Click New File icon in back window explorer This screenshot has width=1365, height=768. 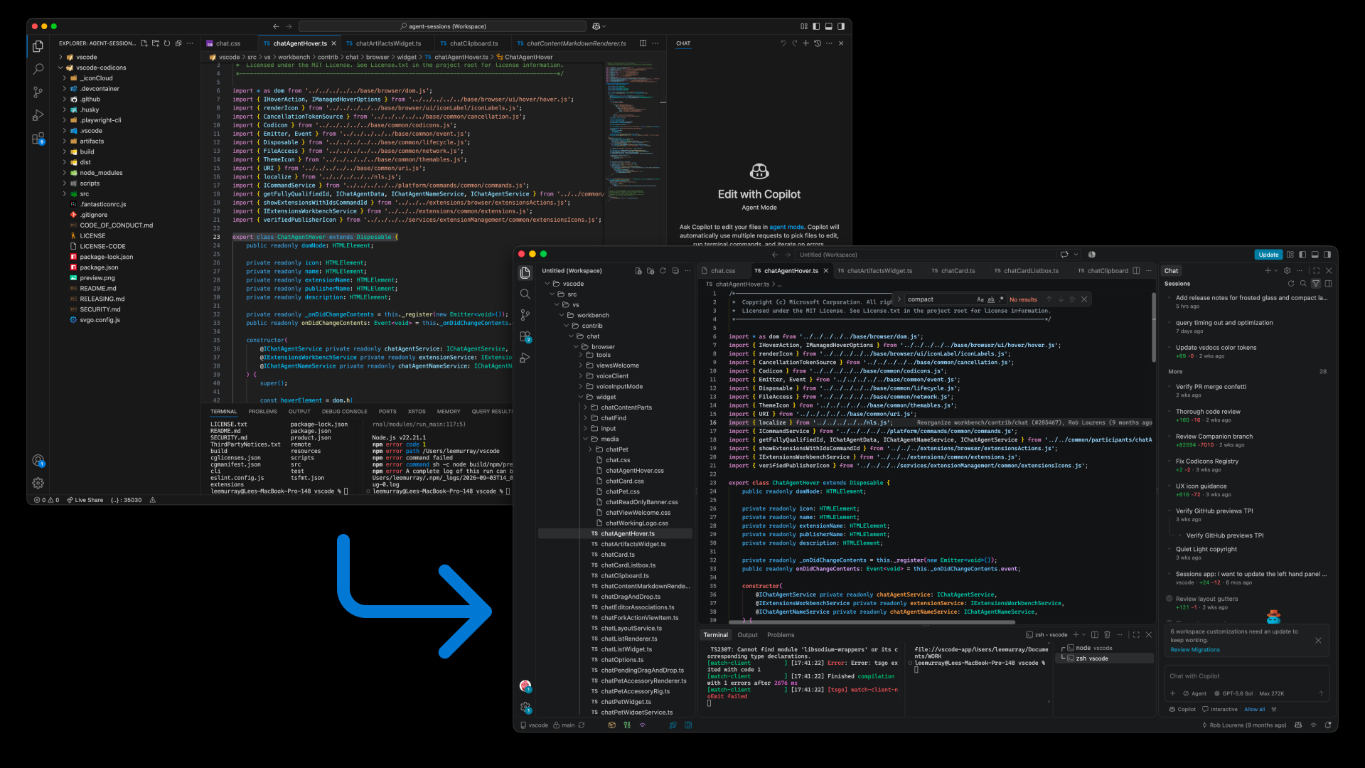click(x=145, y=44)
